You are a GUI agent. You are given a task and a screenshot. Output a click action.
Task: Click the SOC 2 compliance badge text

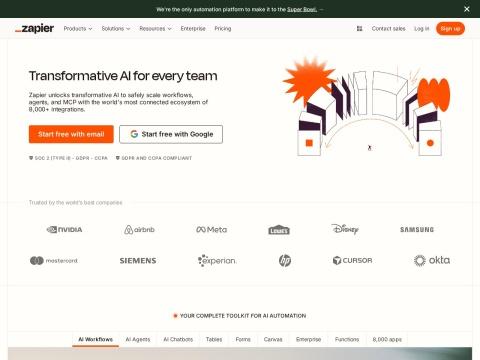(68, 158)
